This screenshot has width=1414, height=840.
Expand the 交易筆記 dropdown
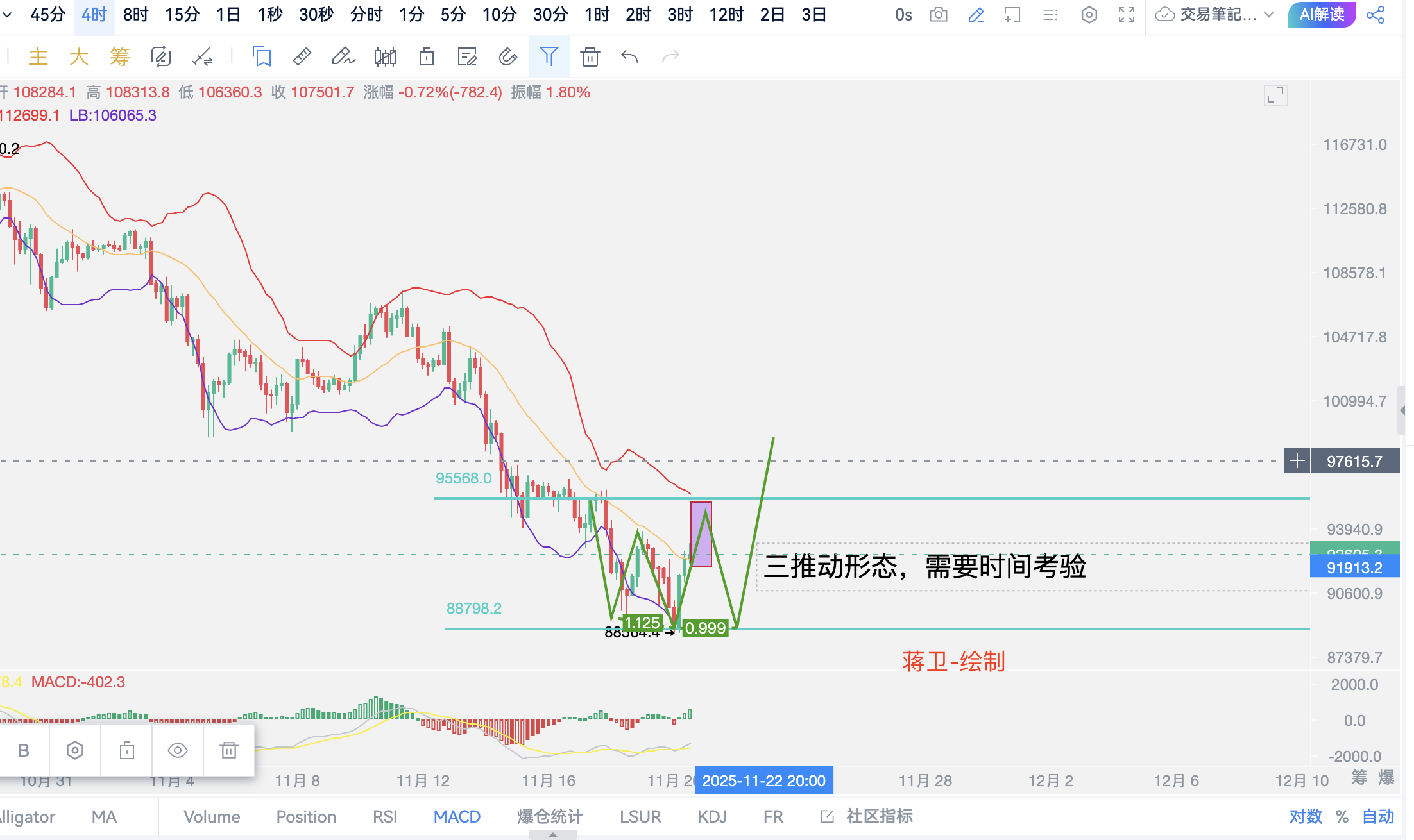tap(1268, 14)
